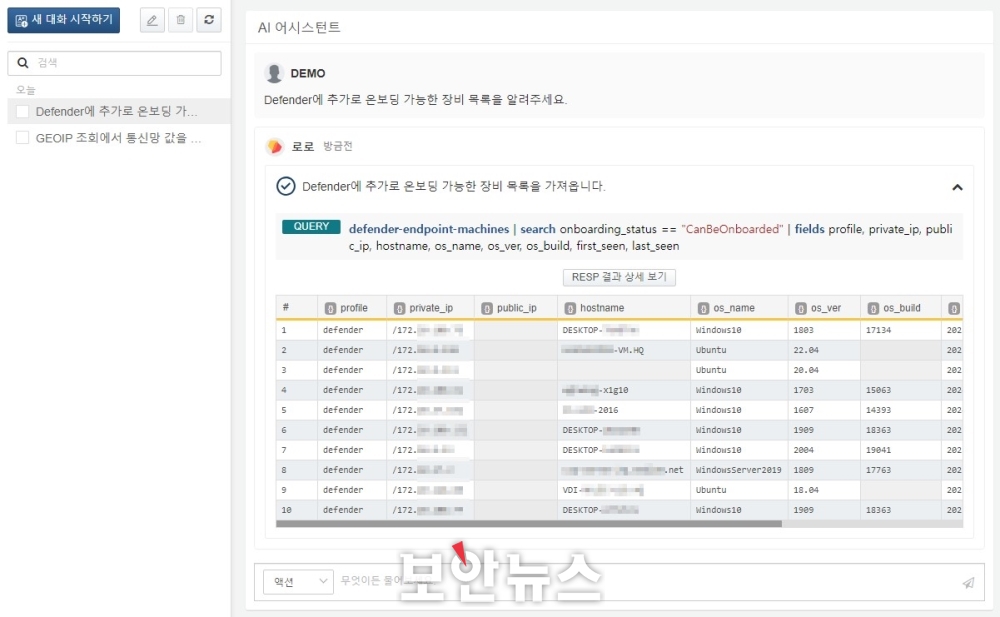This screenshot has width=1000, height=617.
Task: Check the GEOIP 조회 conversation checkbox
Action: click(x=22, y=138)
